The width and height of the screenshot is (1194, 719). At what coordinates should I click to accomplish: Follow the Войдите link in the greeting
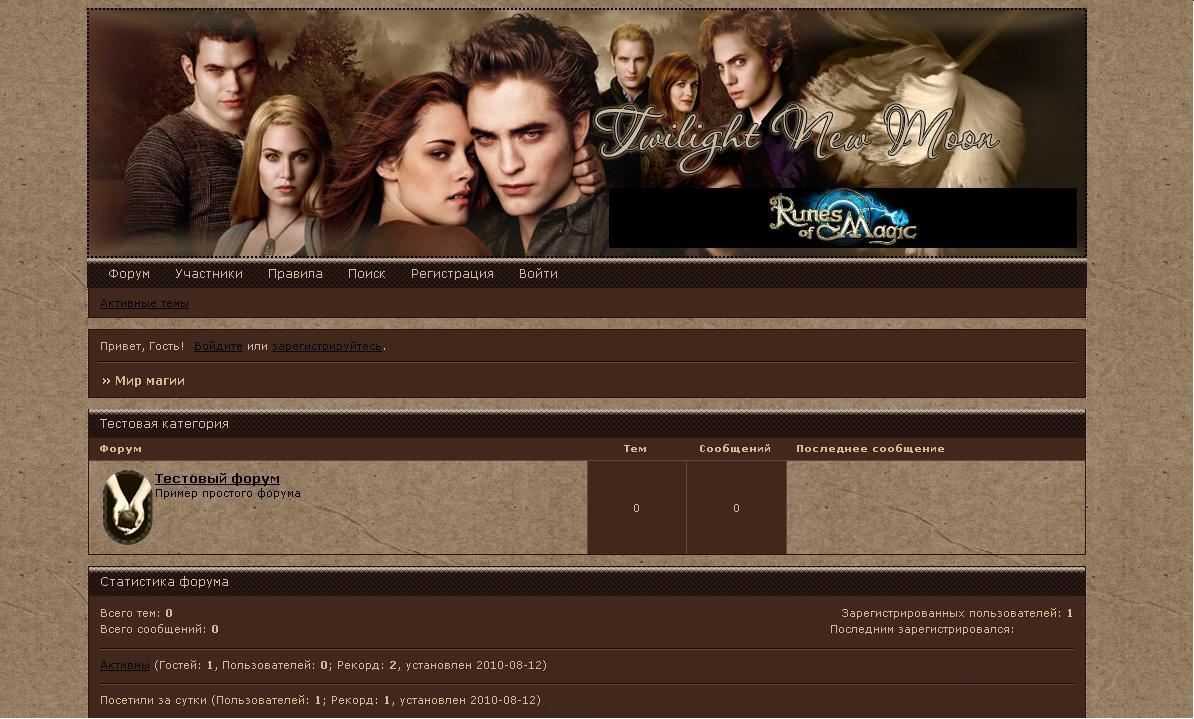tap(218, 346)
